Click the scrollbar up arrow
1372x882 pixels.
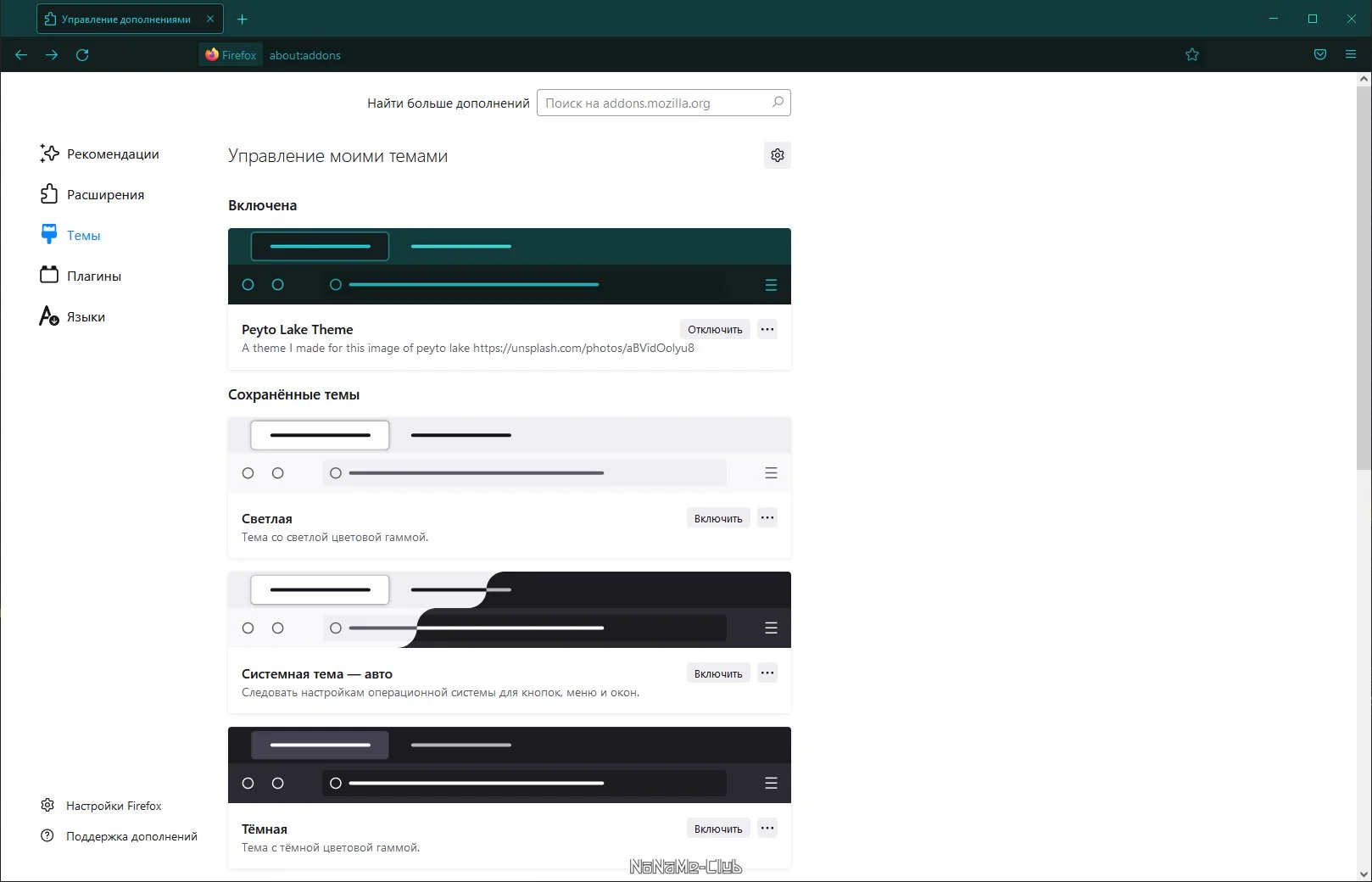coord(1364,79)
